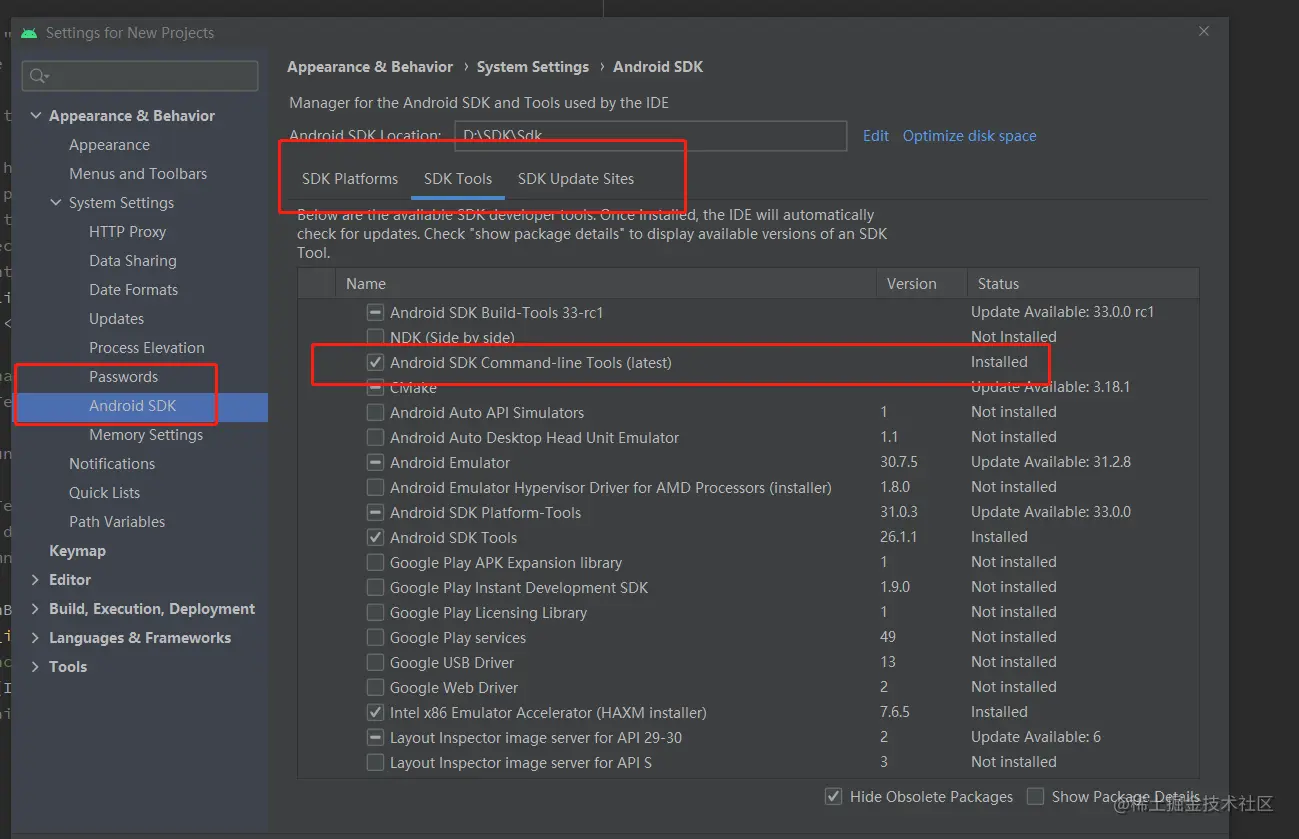Click Appearance & Behavior in the breadcrumb

click(370, 67)
